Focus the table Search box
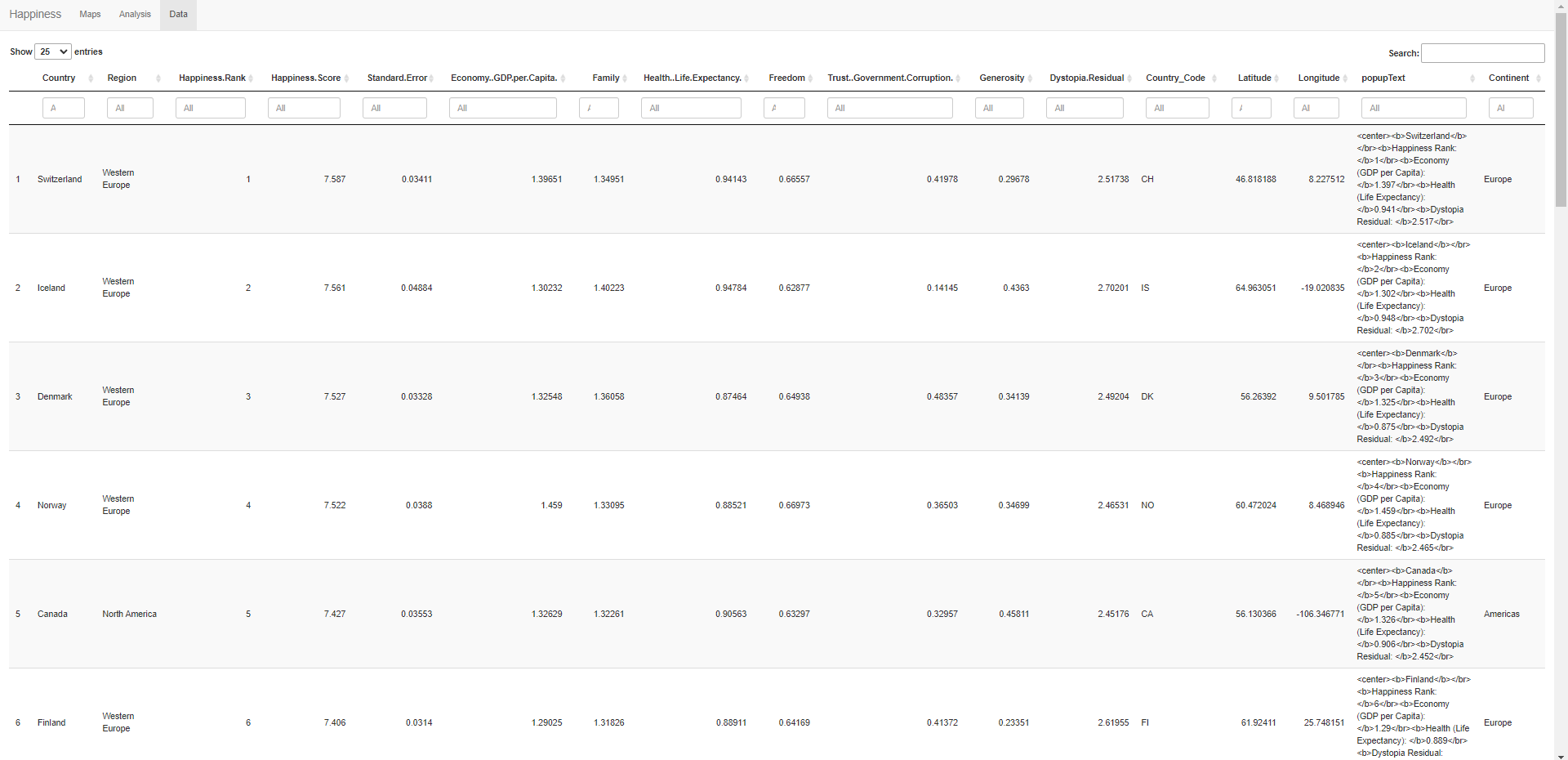This screenshot has width=1568, height=760. (x=1482, y=53)
